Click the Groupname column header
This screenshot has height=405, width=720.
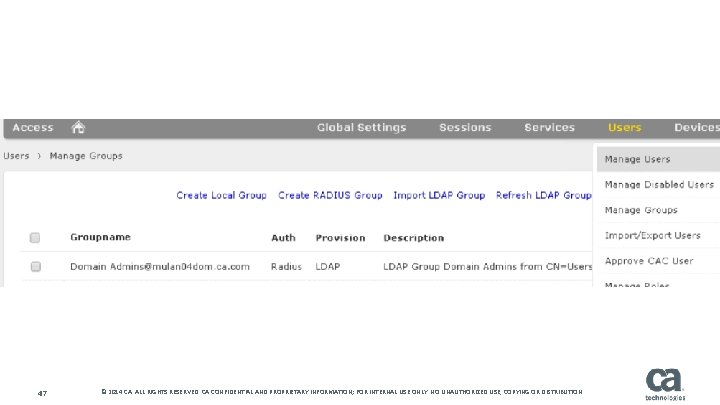click(x=101, y=237)
